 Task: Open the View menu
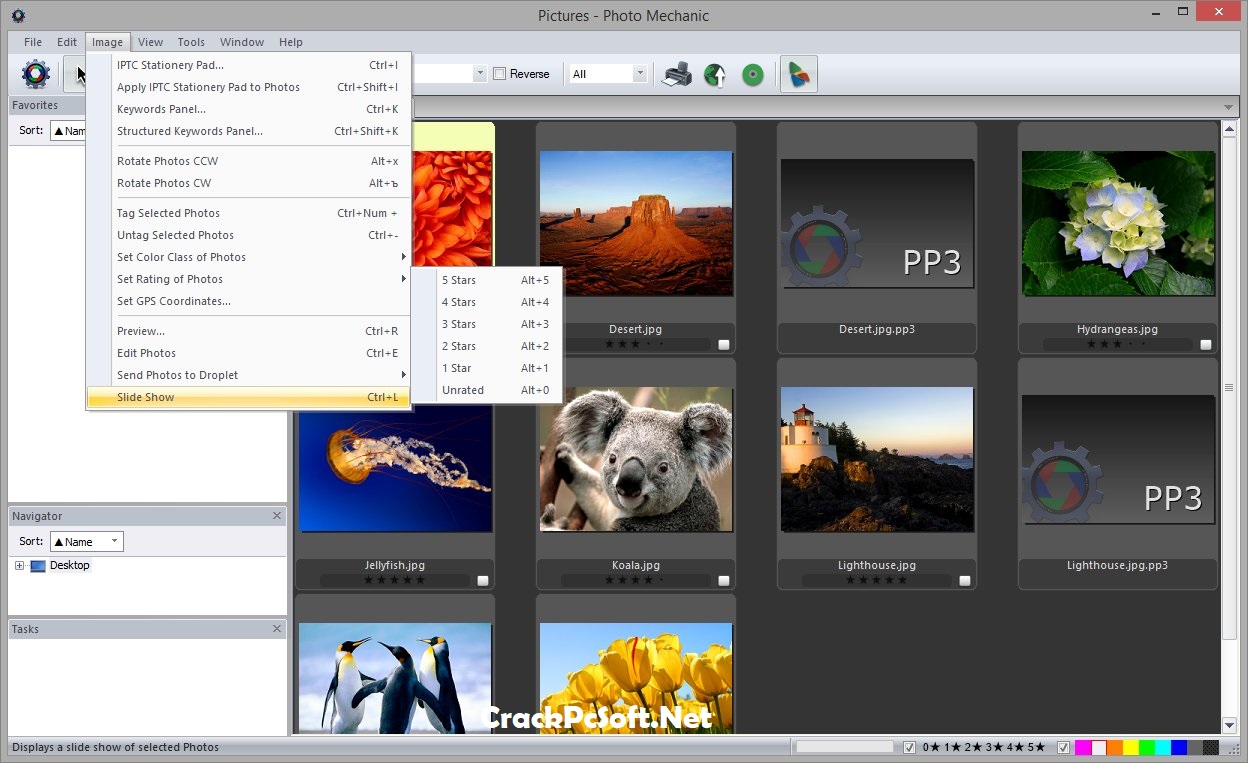coord(151,42)
